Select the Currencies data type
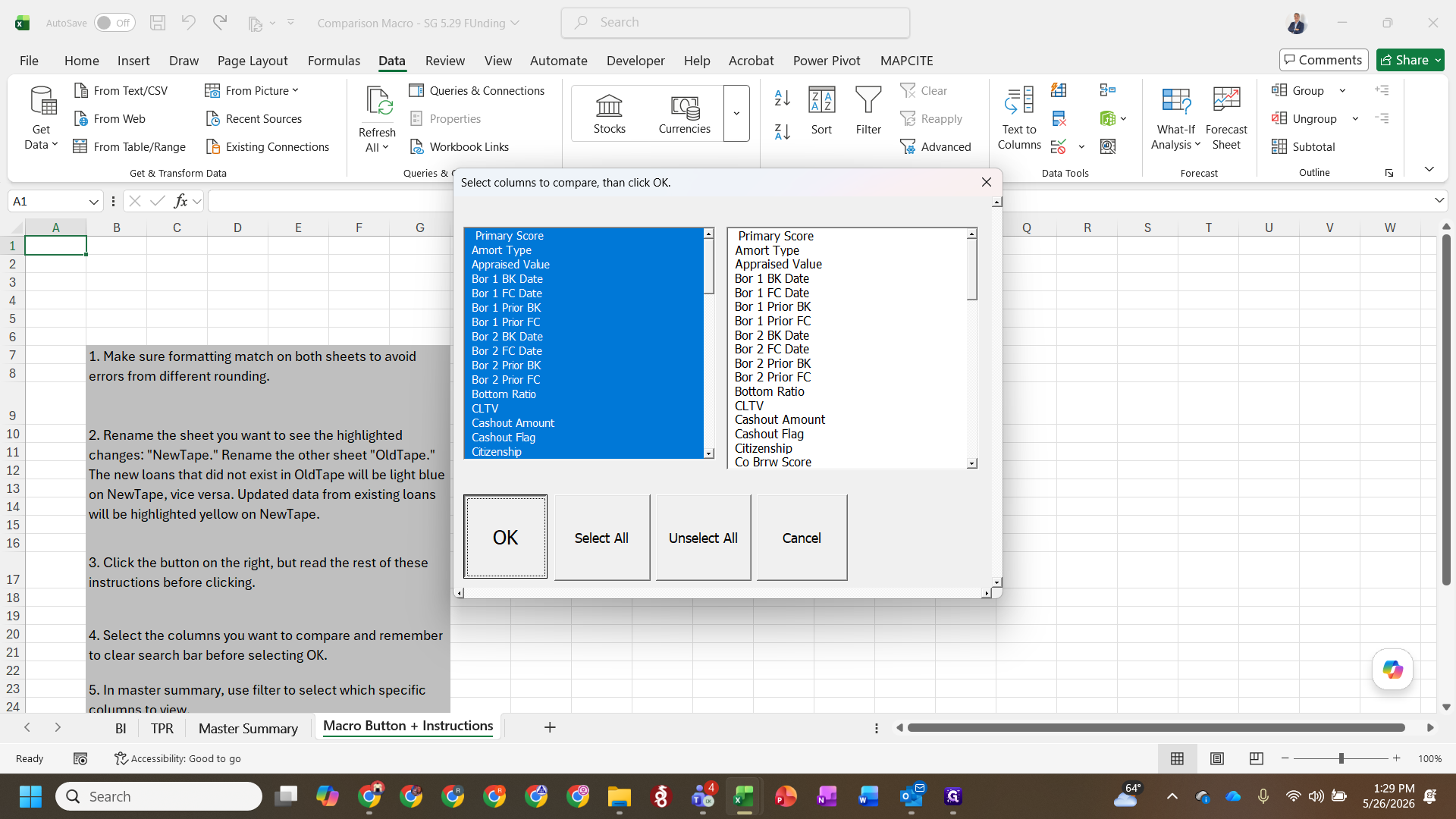 685,114
